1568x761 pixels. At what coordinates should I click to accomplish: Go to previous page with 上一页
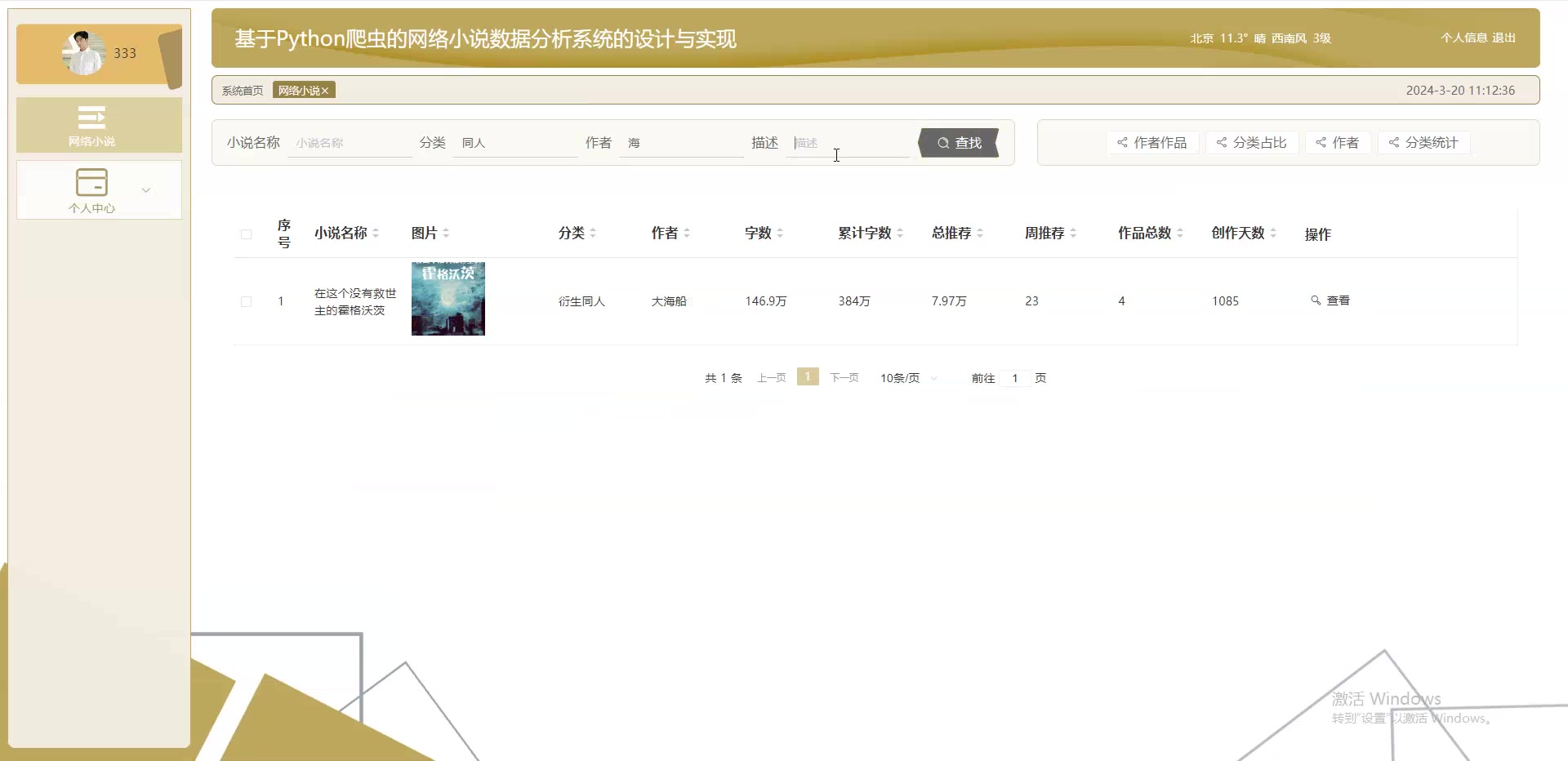771,377
